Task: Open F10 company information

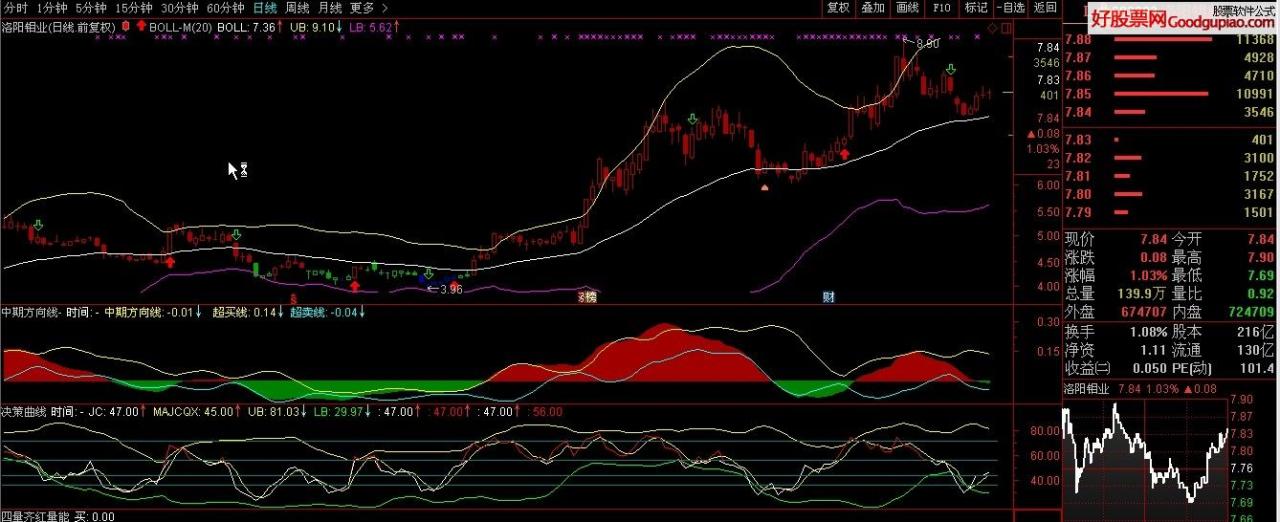Action: pos(941,7)
